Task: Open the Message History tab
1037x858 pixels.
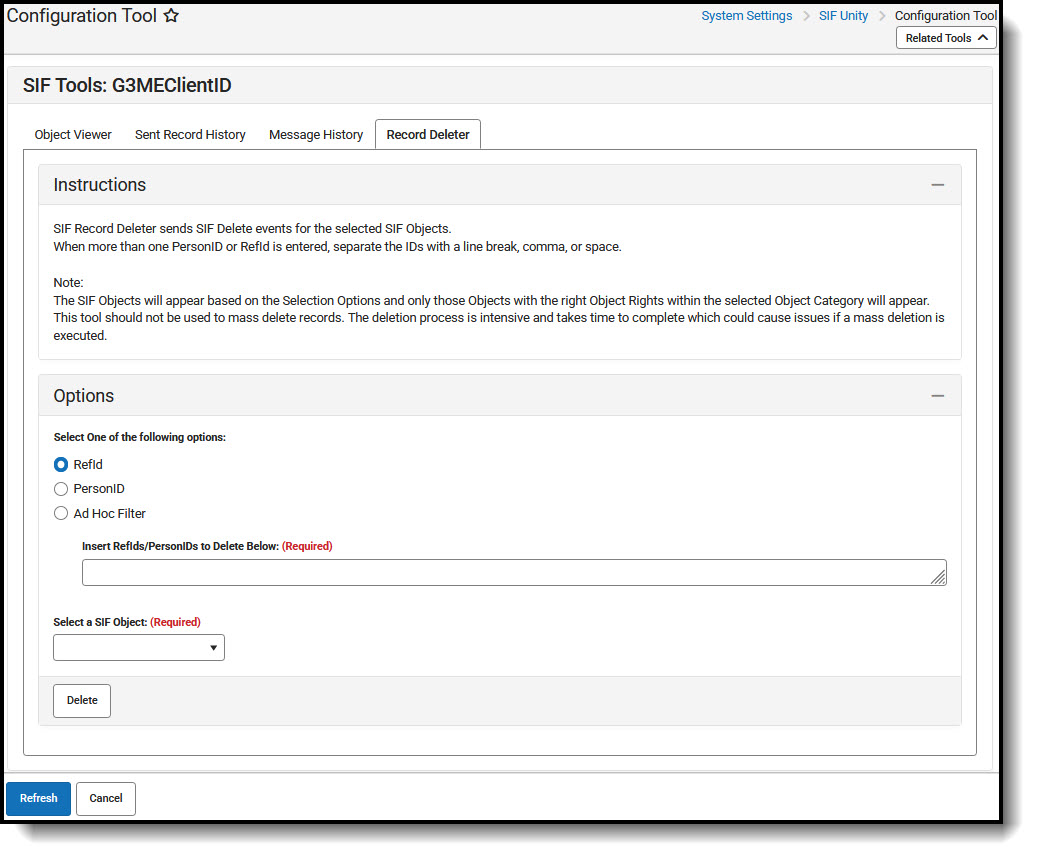Action: [x=315, y=134]
